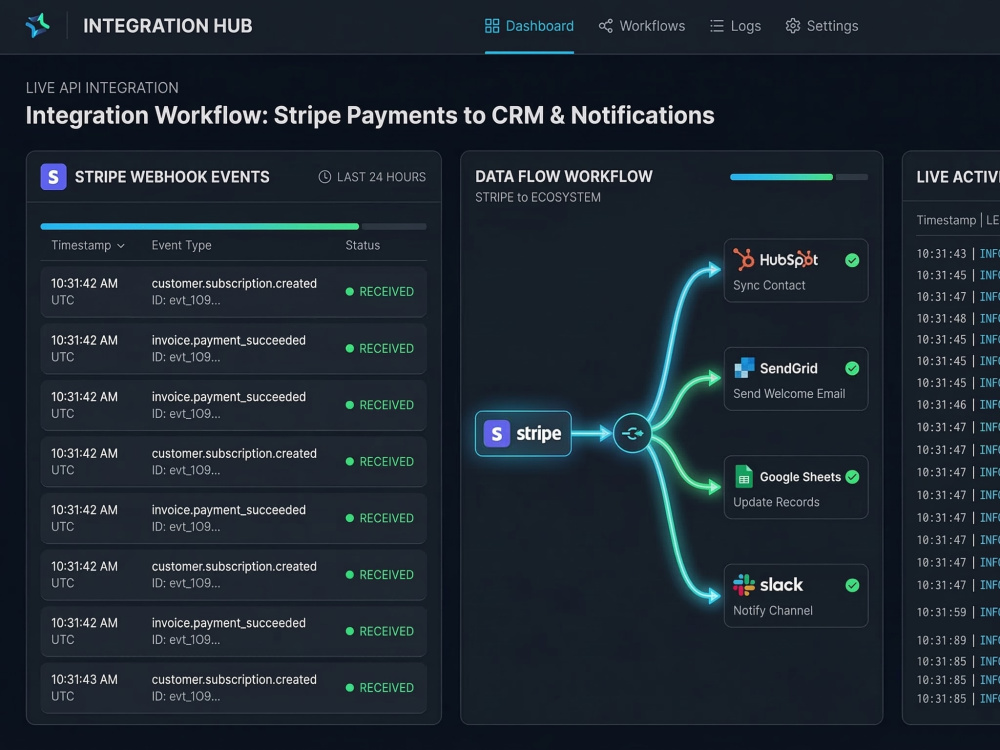
Task: Click the Settings gear icon
Action: pyautogui.click(x=793, y=26)
